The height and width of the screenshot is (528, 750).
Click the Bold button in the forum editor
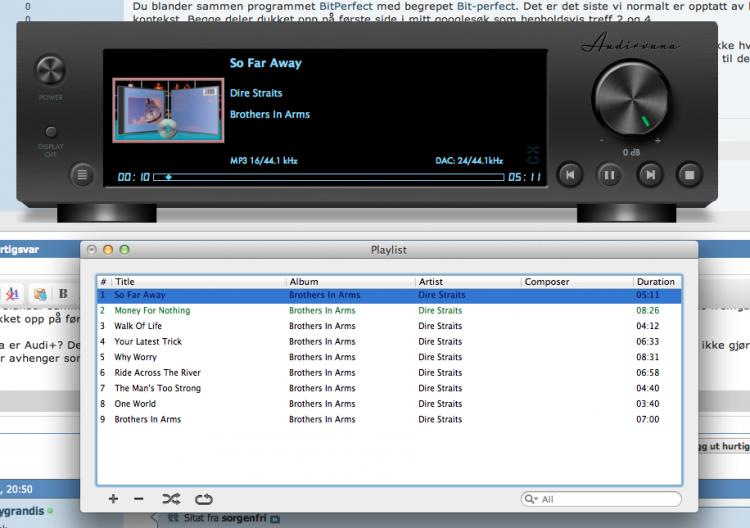(63, 293)
